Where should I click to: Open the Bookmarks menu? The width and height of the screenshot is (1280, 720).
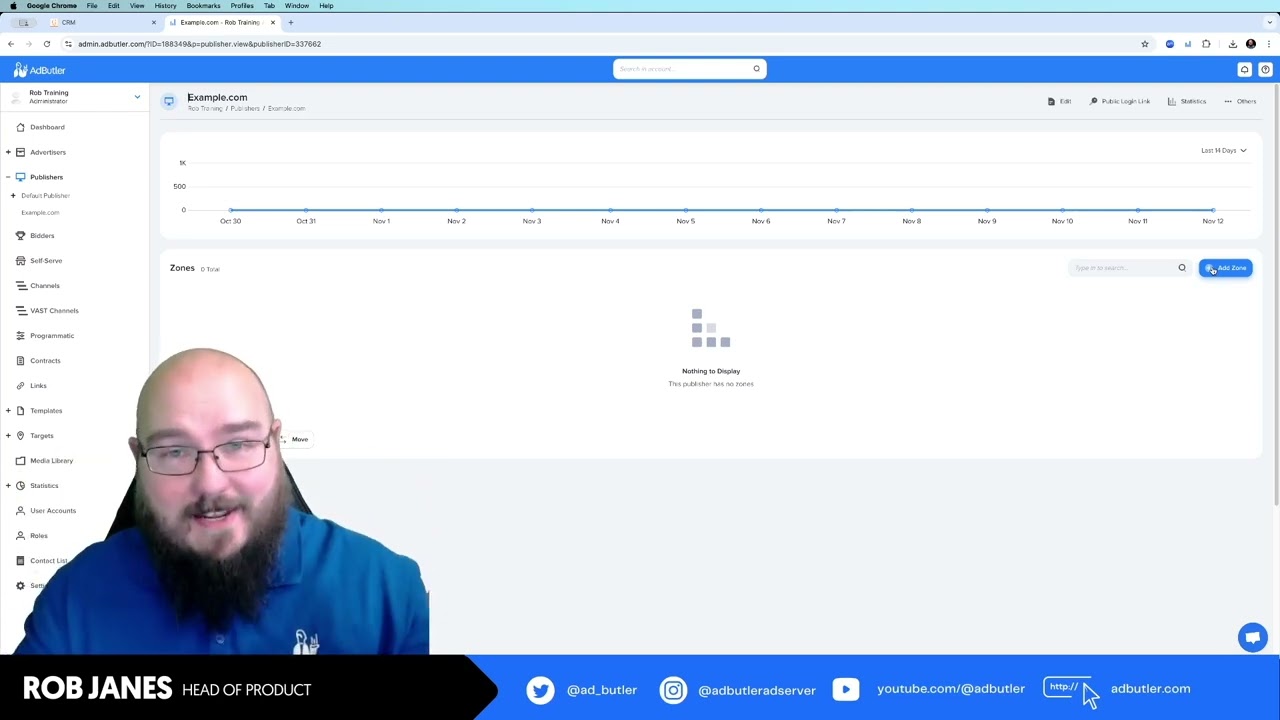coord(203,6)
